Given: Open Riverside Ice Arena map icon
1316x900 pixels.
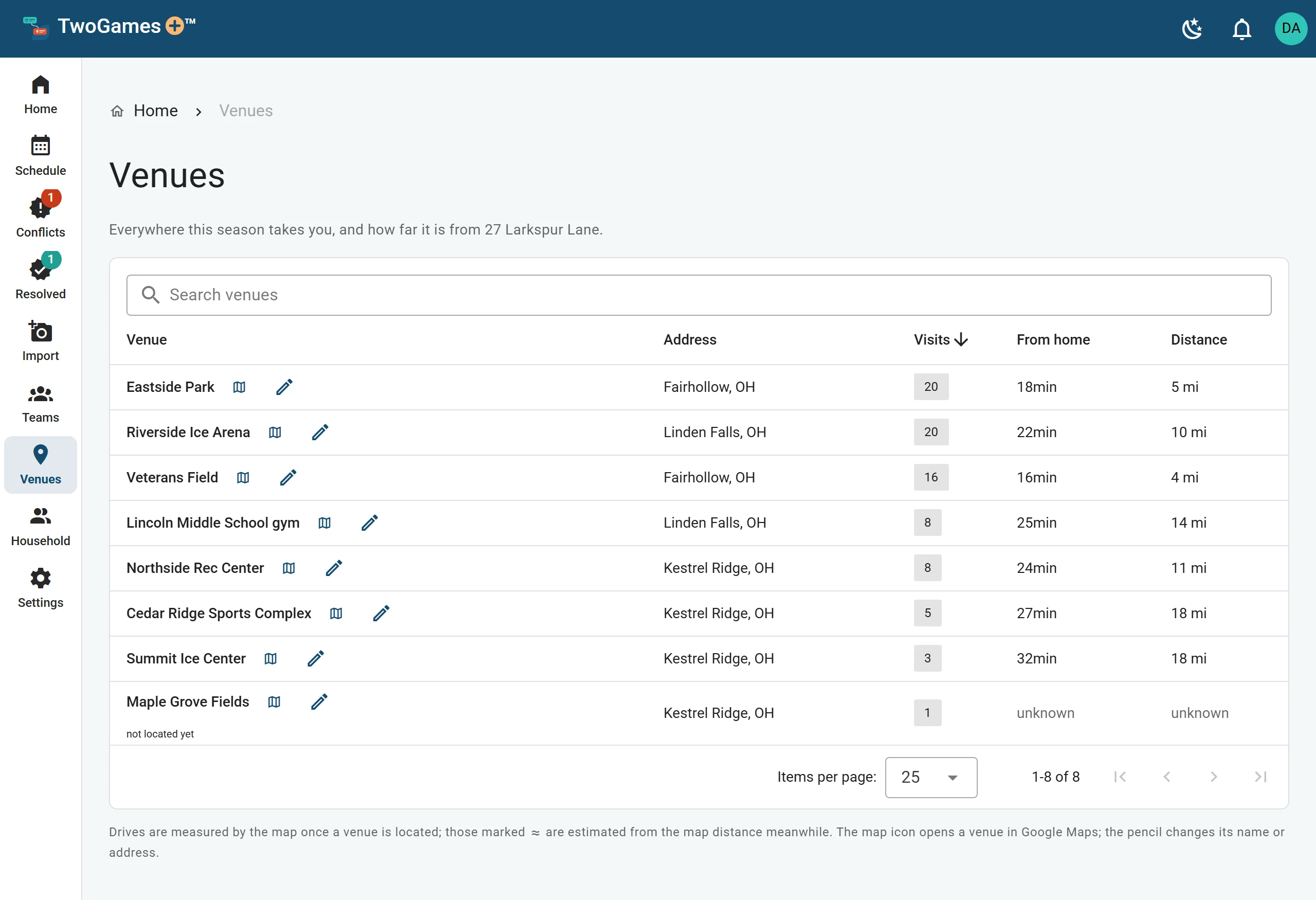Looking at the screenshot, I should (x=275, y=432).
